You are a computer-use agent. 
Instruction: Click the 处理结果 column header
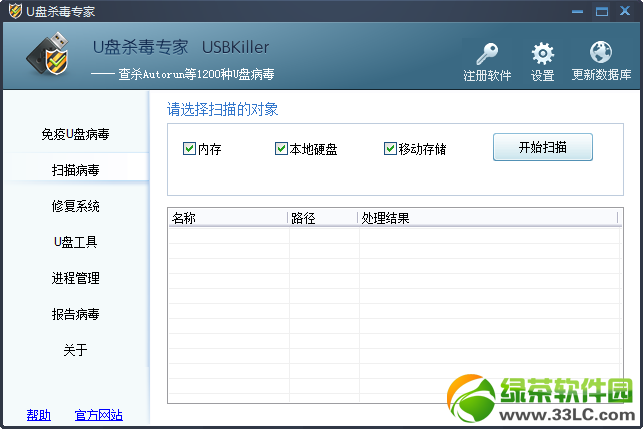[488, 218]
